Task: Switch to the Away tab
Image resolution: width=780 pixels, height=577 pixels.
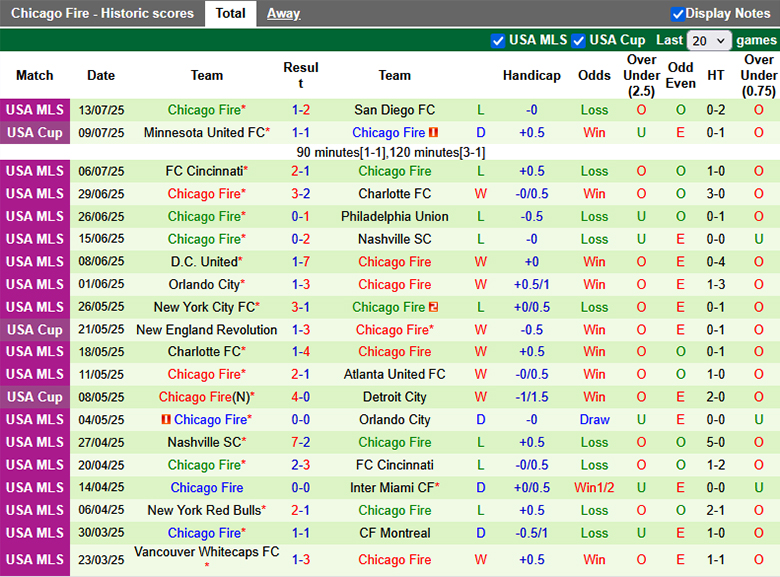Action: point(284,13)
